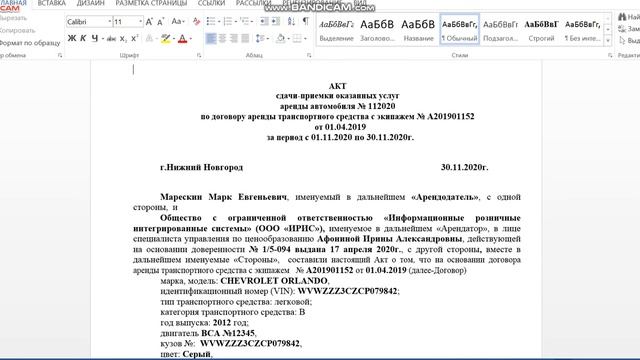Increase paragraph indent
Viewport: 640px width, 360px height.
point(276,21)
